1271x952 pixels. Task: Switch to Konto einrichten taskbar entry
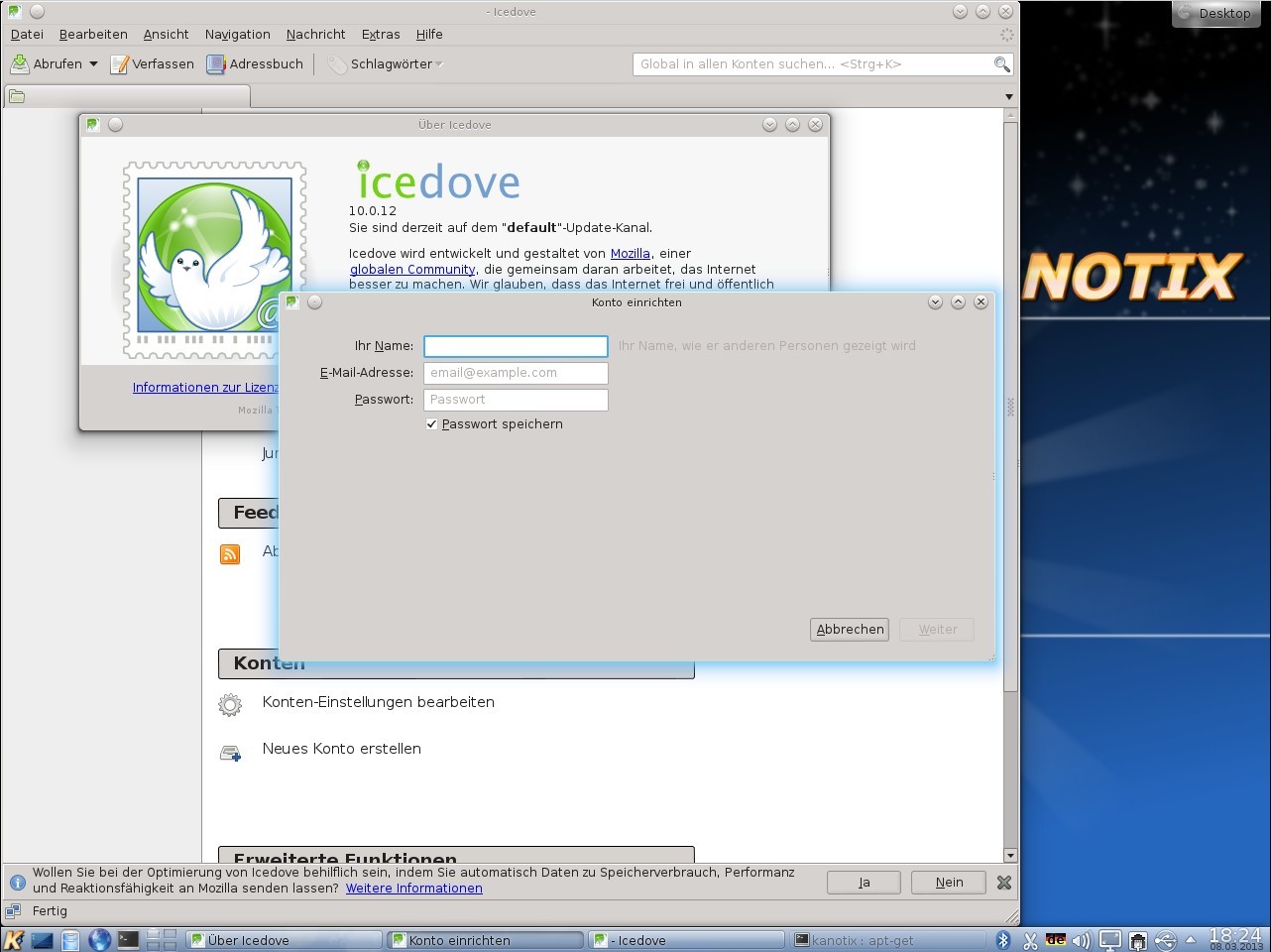pos(486,940)
